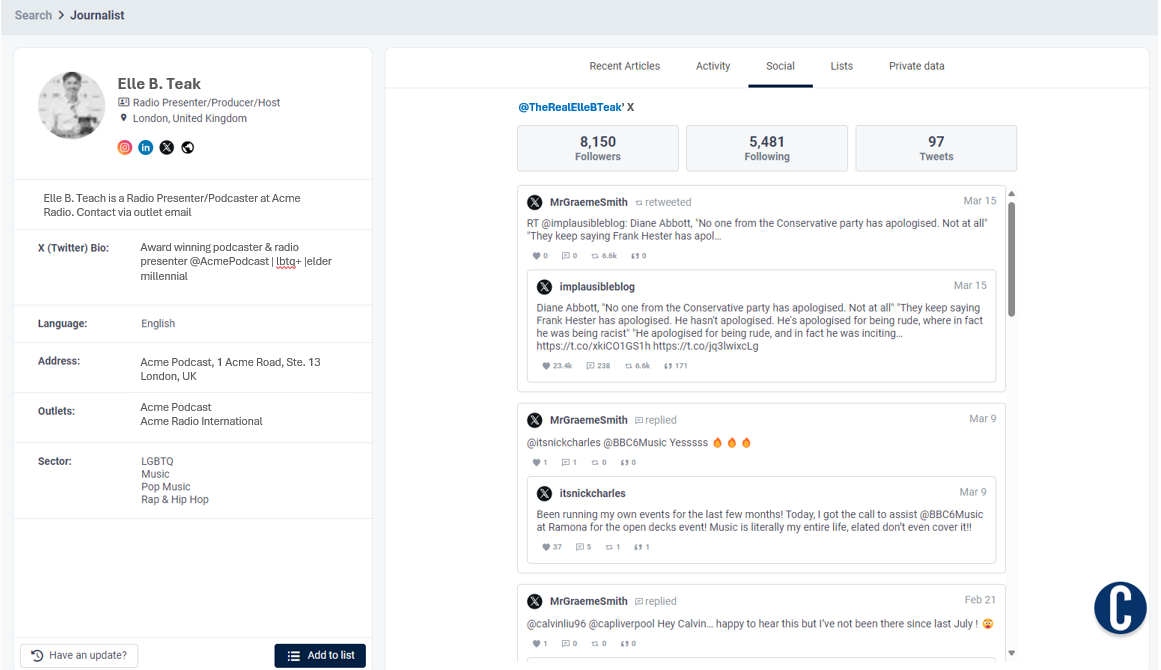The image size is (1161, 670).
Task: Click the X (Twitter) icon under profile
Action: pyautogui.click(x=167, y=148)
